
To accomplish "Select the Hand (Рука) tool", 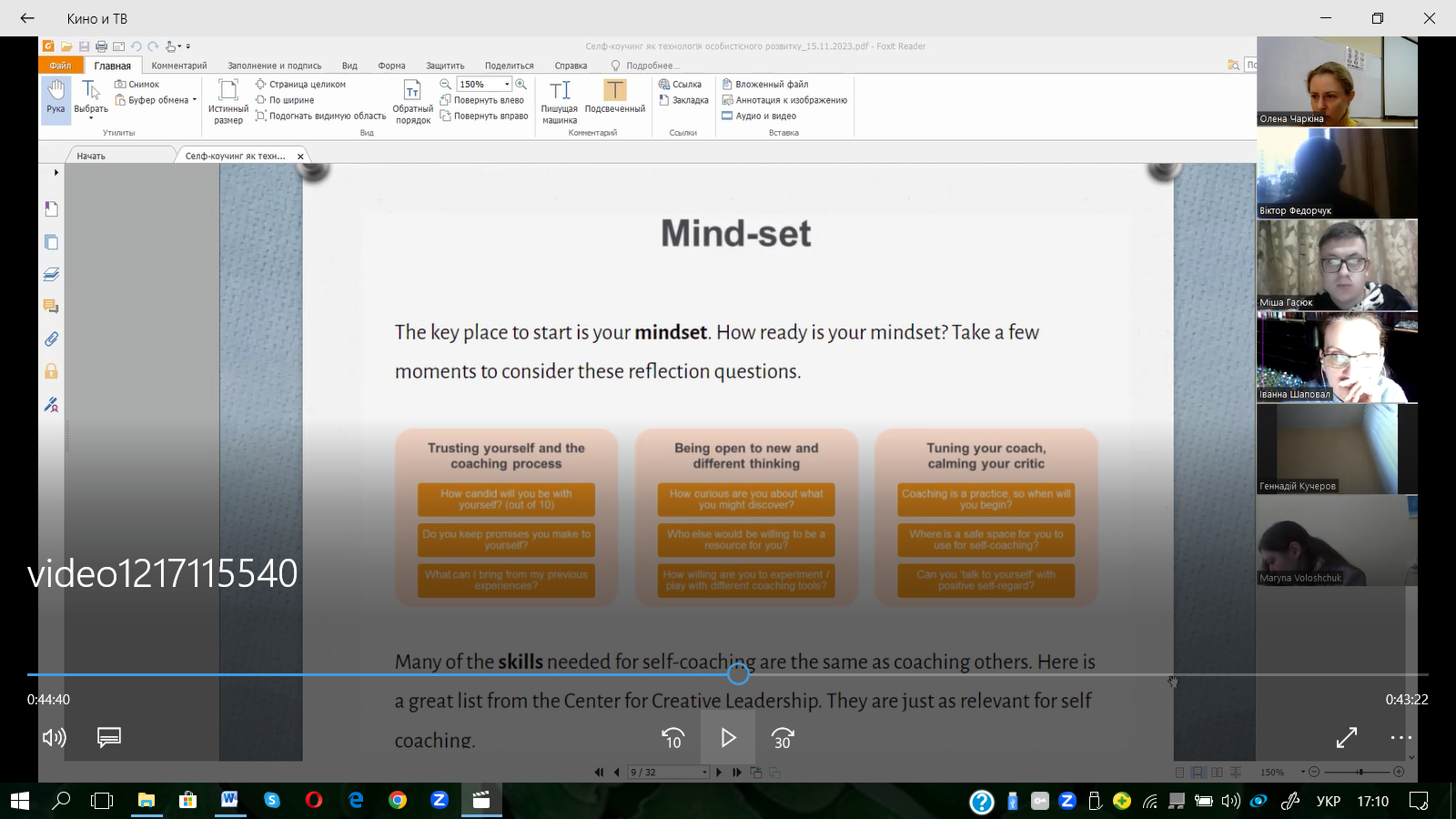I will point(56,98).
